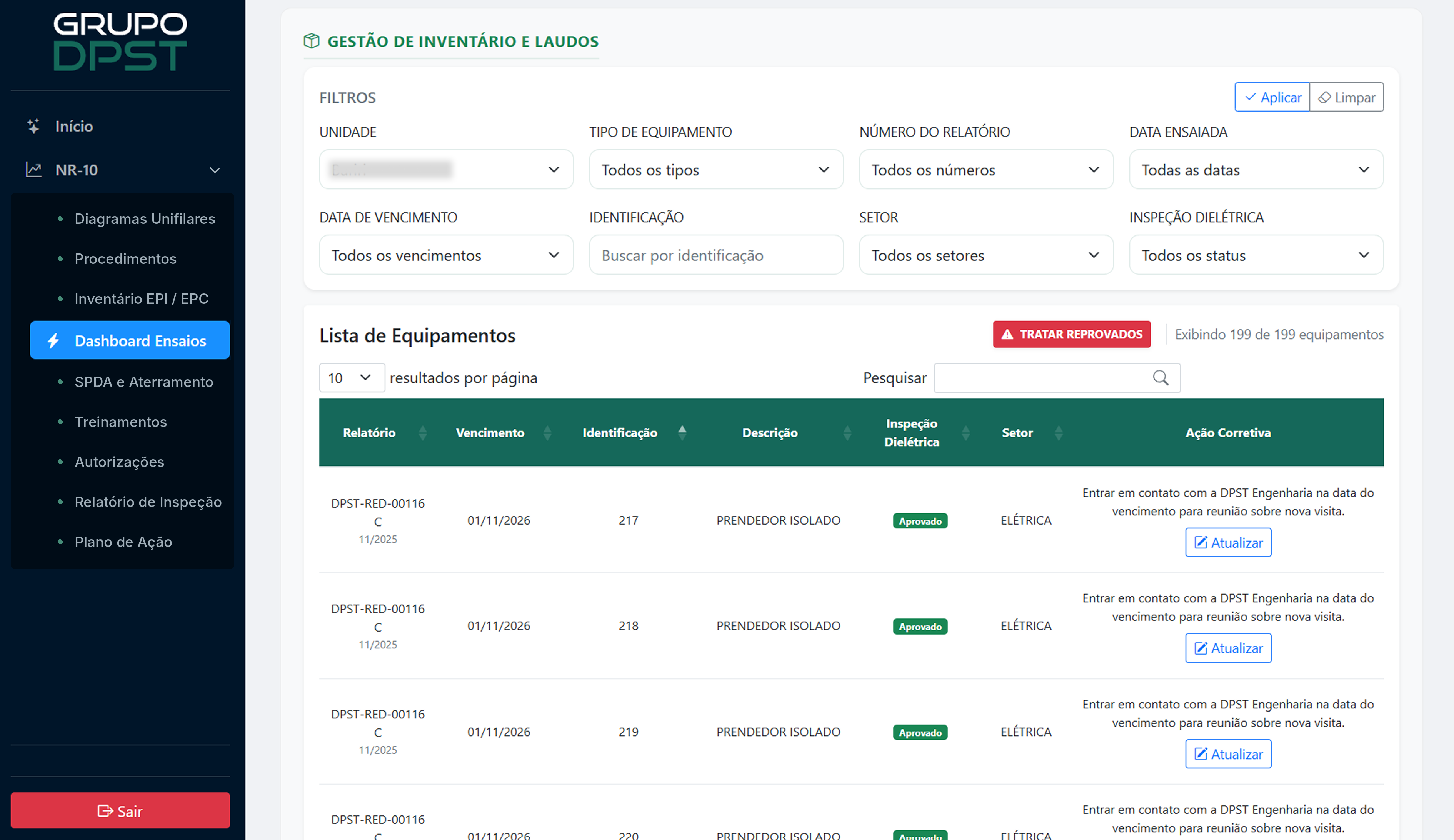Click the NR-10 chart icon
The height and width of the screenshot is (840, 1454).
33,170
